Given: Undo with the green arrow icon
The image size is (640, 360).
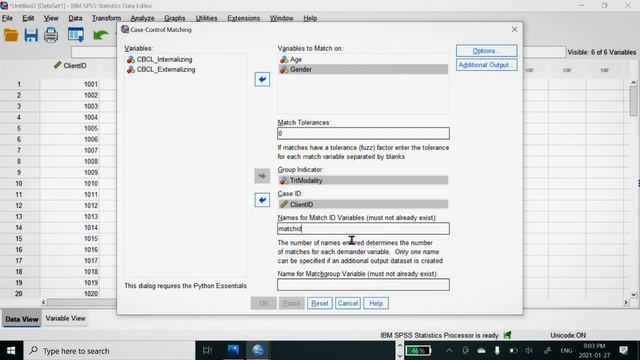Looking at the screenshot, I should click(x=100, y=35).
